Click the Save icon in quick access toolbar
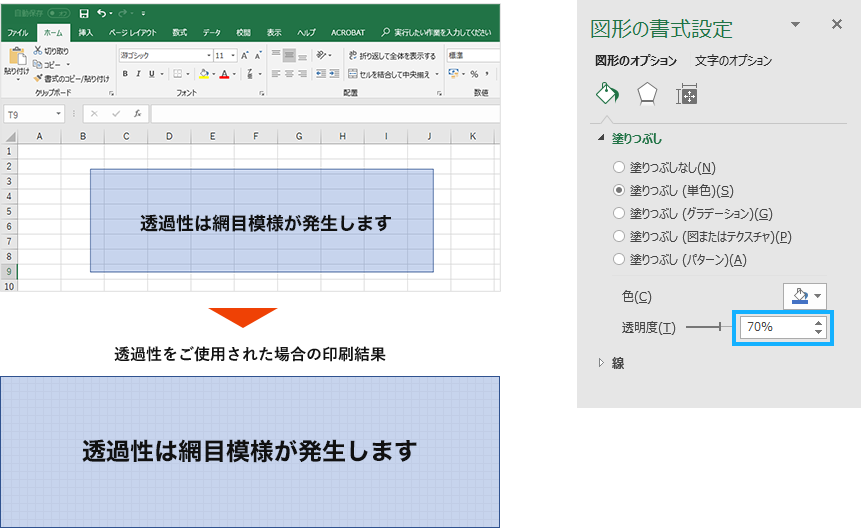861x528 pixels. [x=84, y=14]
